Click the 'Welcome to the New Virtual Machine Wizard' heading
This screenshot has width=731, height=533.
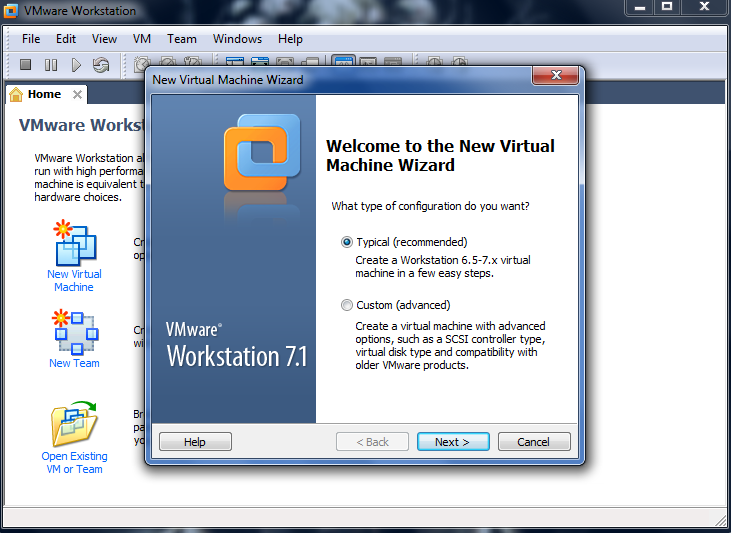tap(440, 155)
